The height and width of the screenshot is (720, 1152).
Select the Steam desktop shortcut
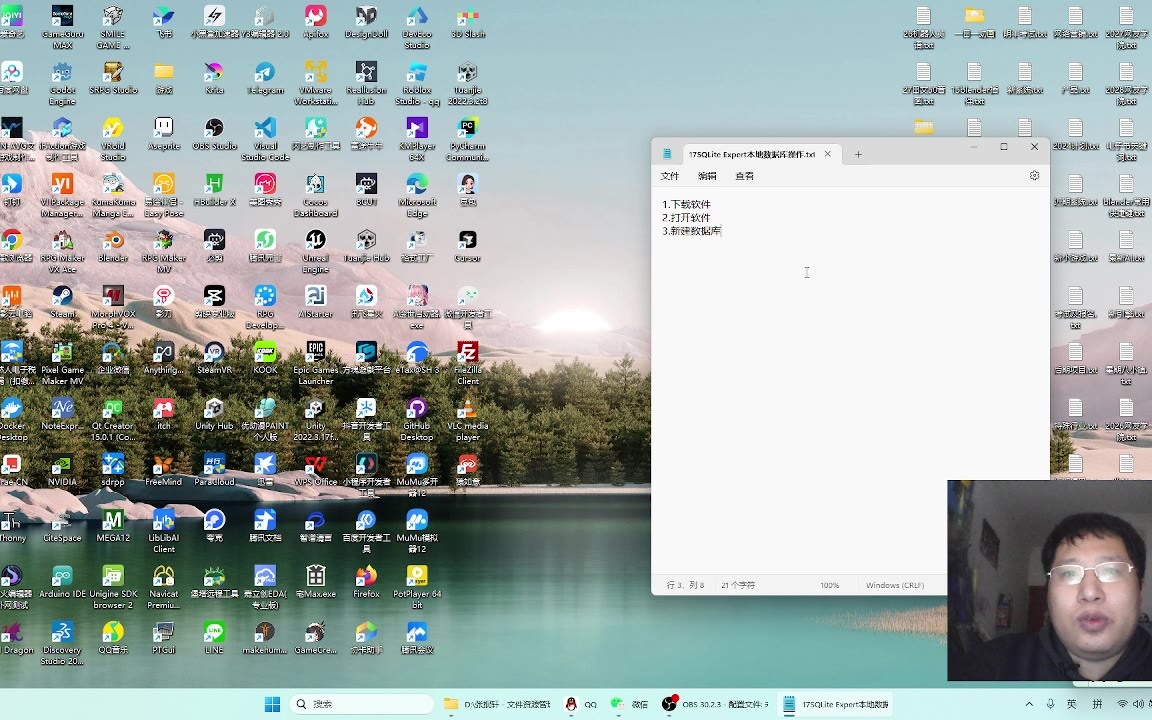click(x=62, y=302)
